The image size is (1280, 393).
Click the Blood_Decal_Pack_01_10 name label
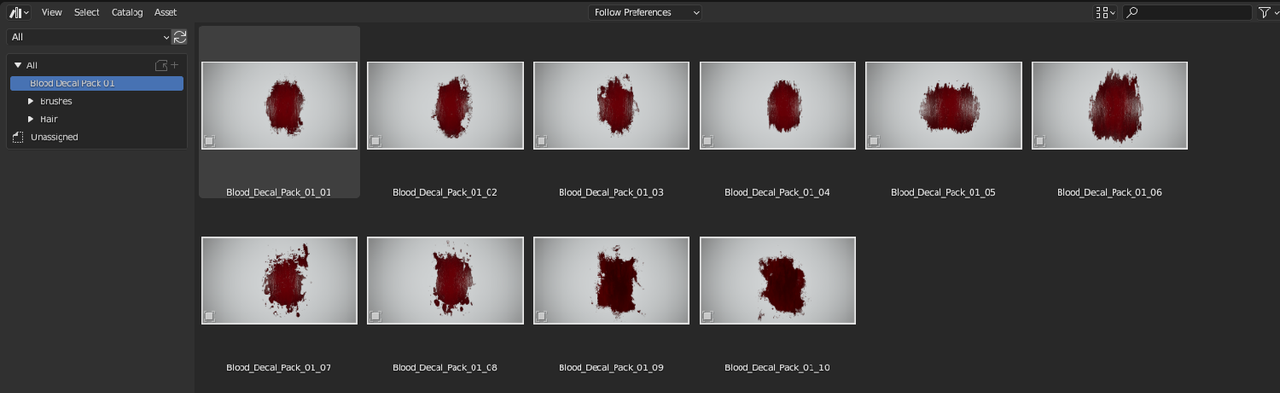778,368
